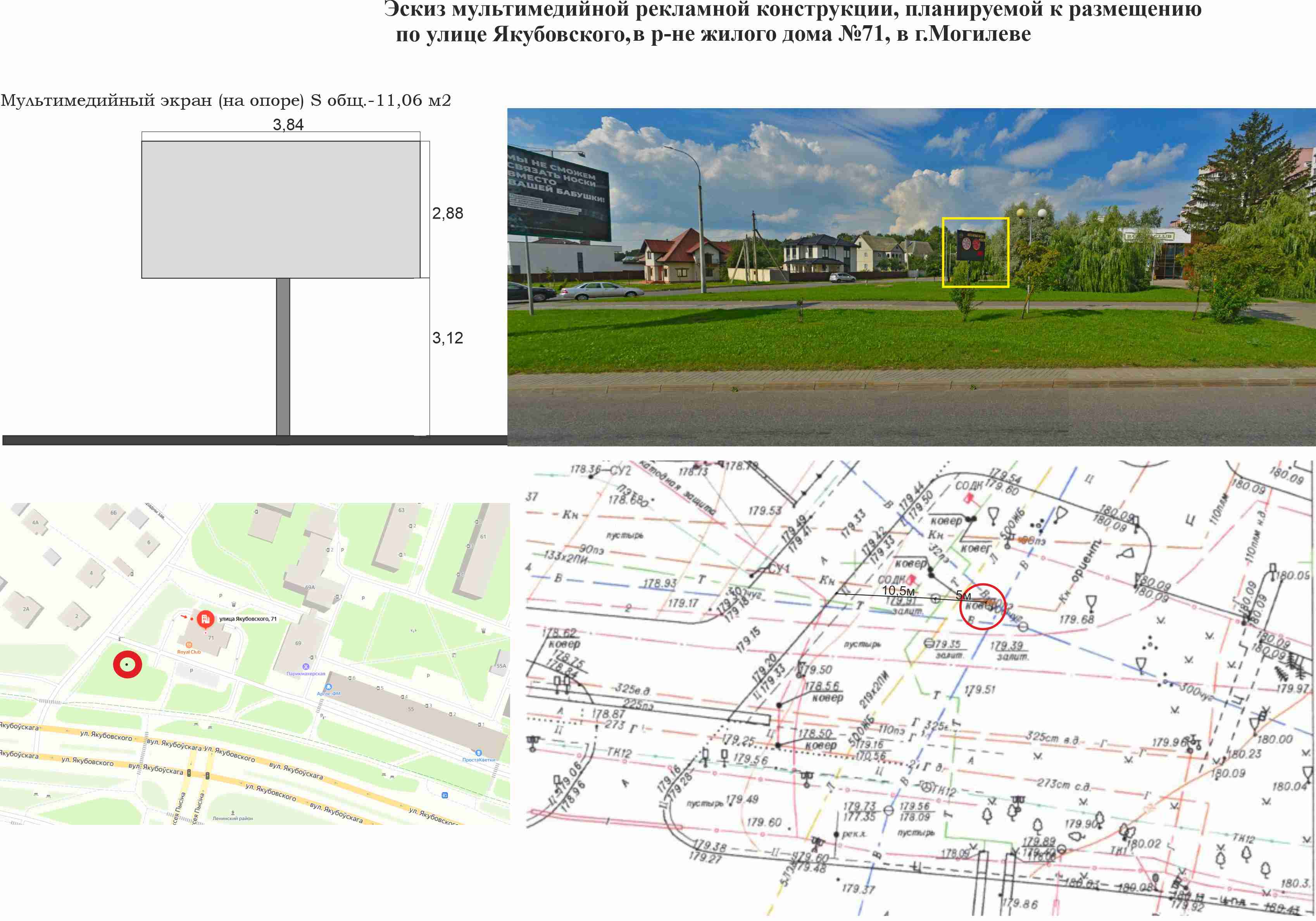Click the ПростаКветки blue map icon
This screenshot has height=921, width=1316.
(x=479, y=752)
